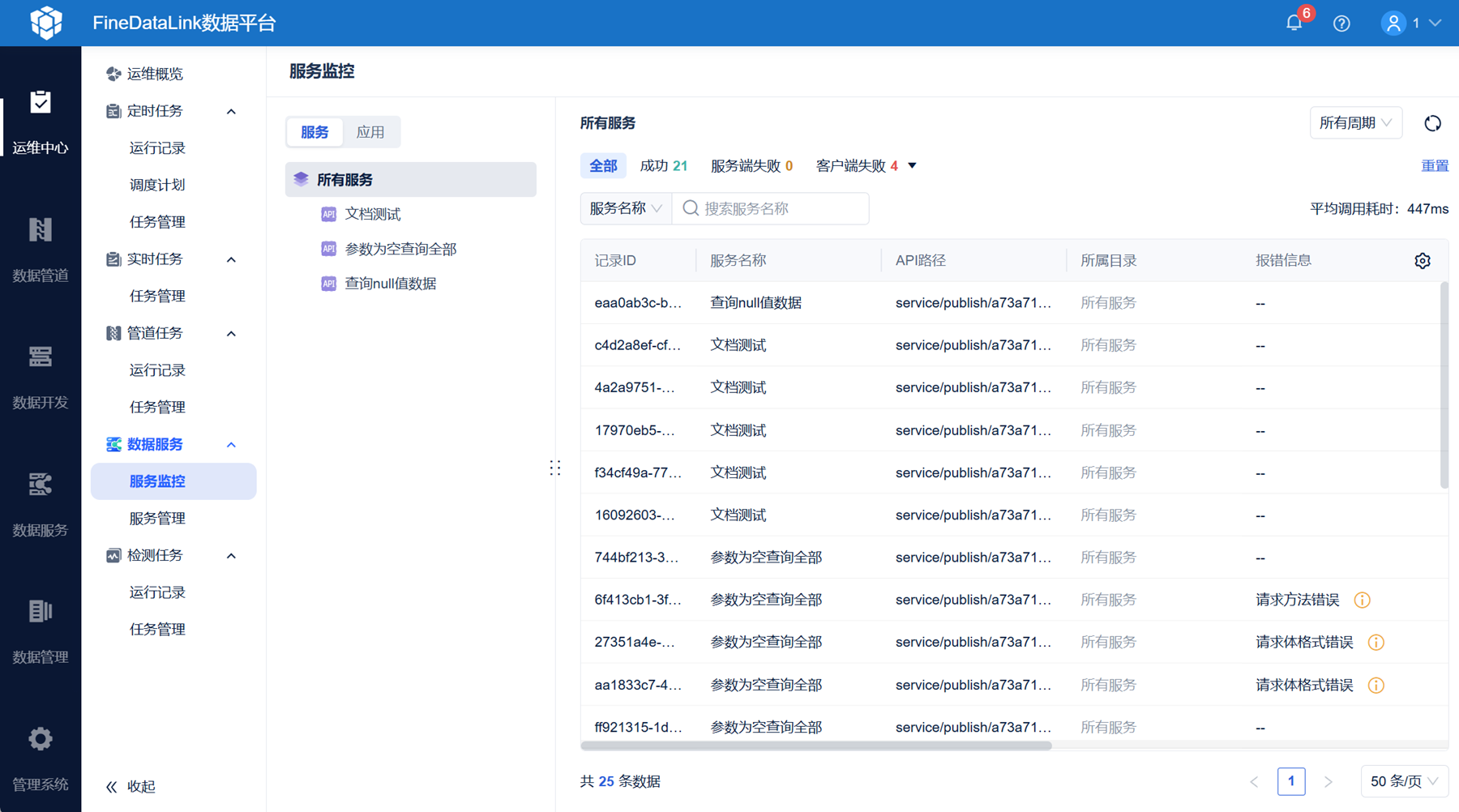Select 文档测试 in the service tree
This screenshot has height=812, width=1459.
(373, 214)
